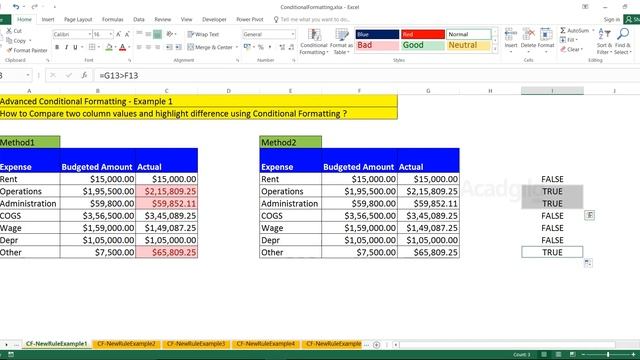Click the Align Right icon

(157, 47)
